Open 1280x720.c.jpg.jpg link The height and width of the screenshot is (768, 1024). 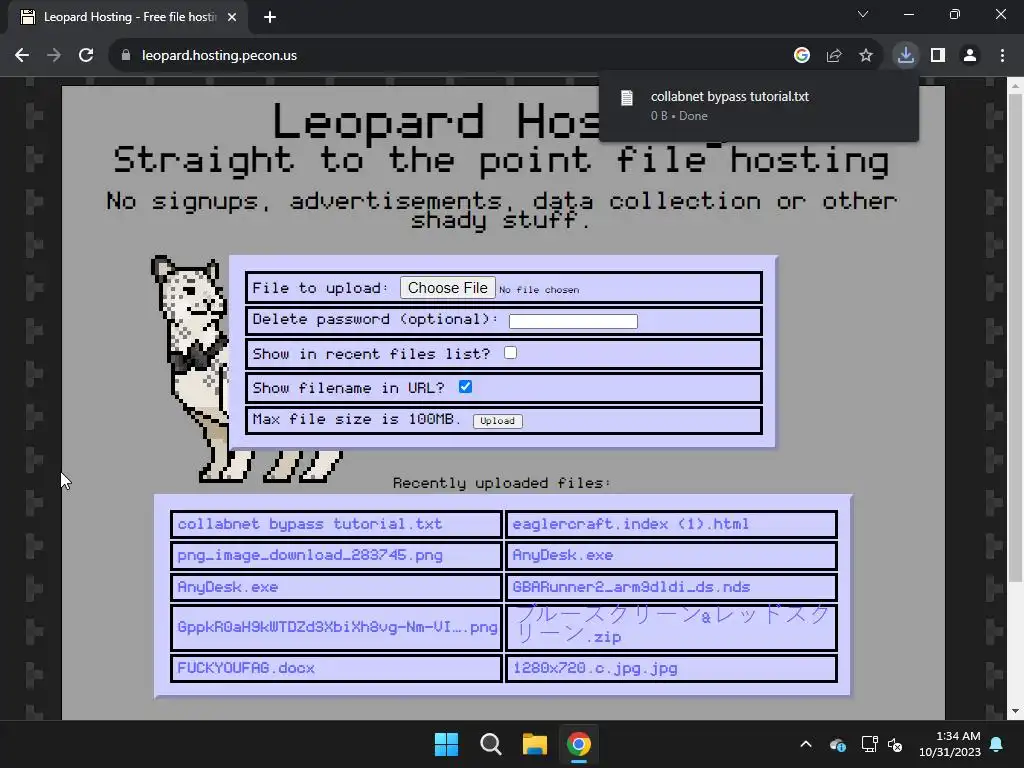594,668
